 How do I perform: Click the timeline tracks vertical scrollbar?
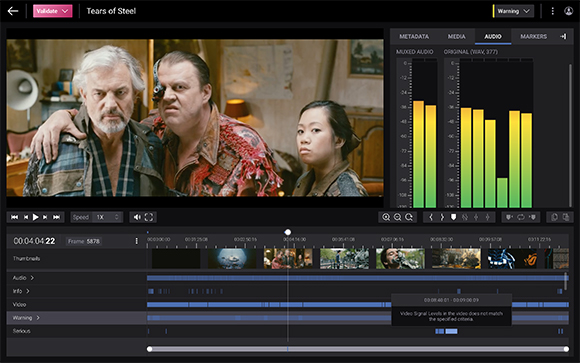click(565, 281)
